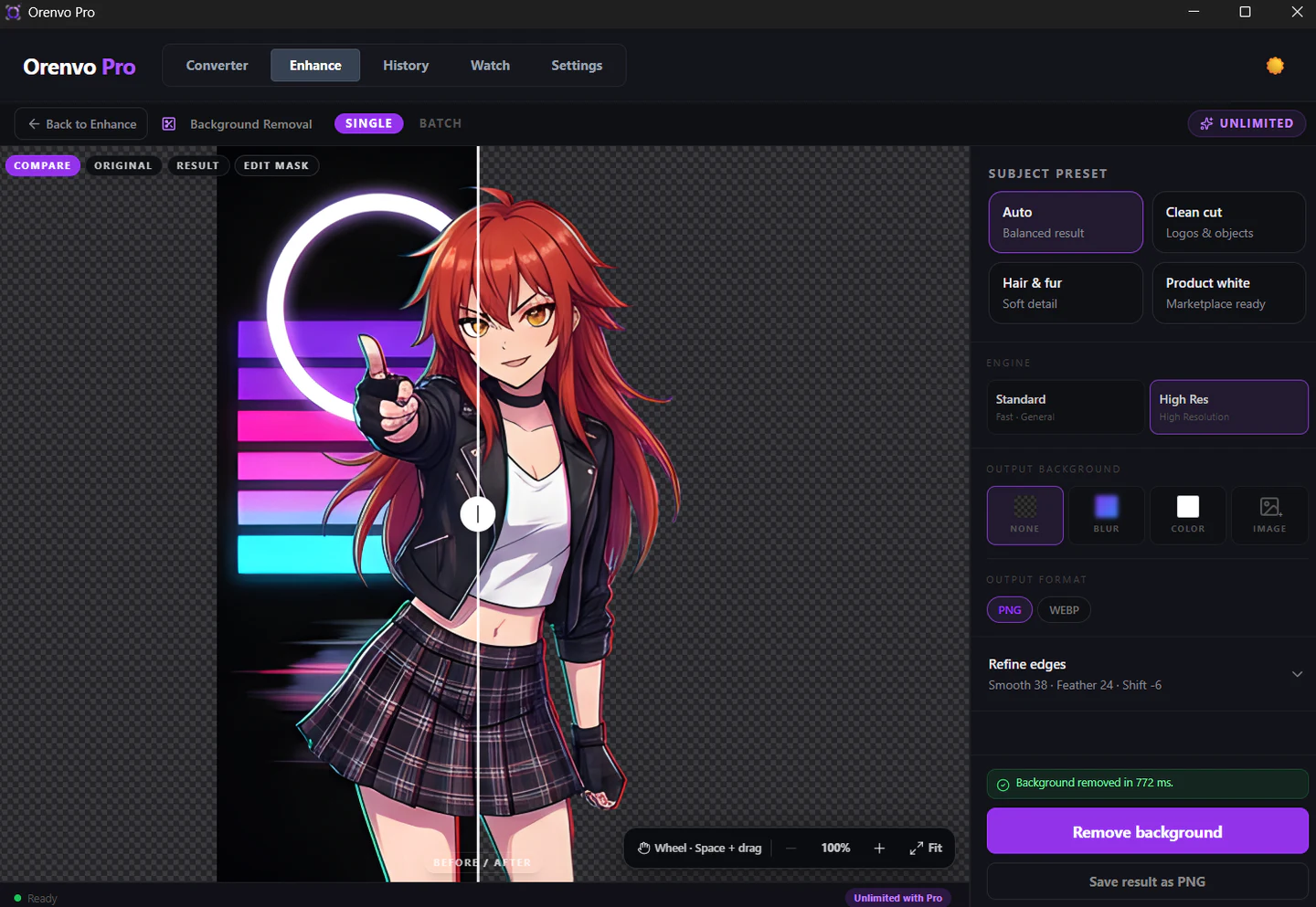Click the 100% zoom level value
Screen dimensions: 1316x907
click(x=835, y=848)
